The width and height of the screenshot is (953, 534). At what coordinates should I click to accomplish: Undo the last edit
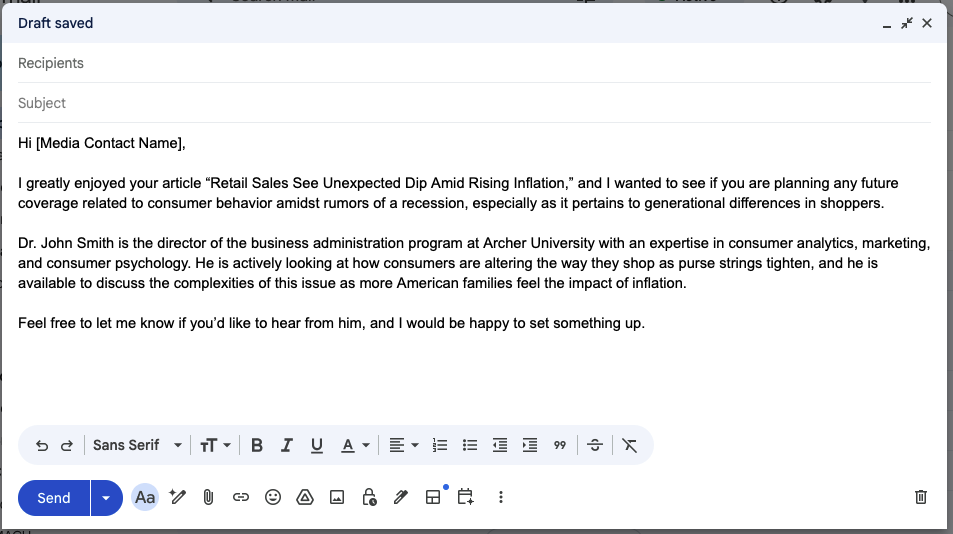41,445
